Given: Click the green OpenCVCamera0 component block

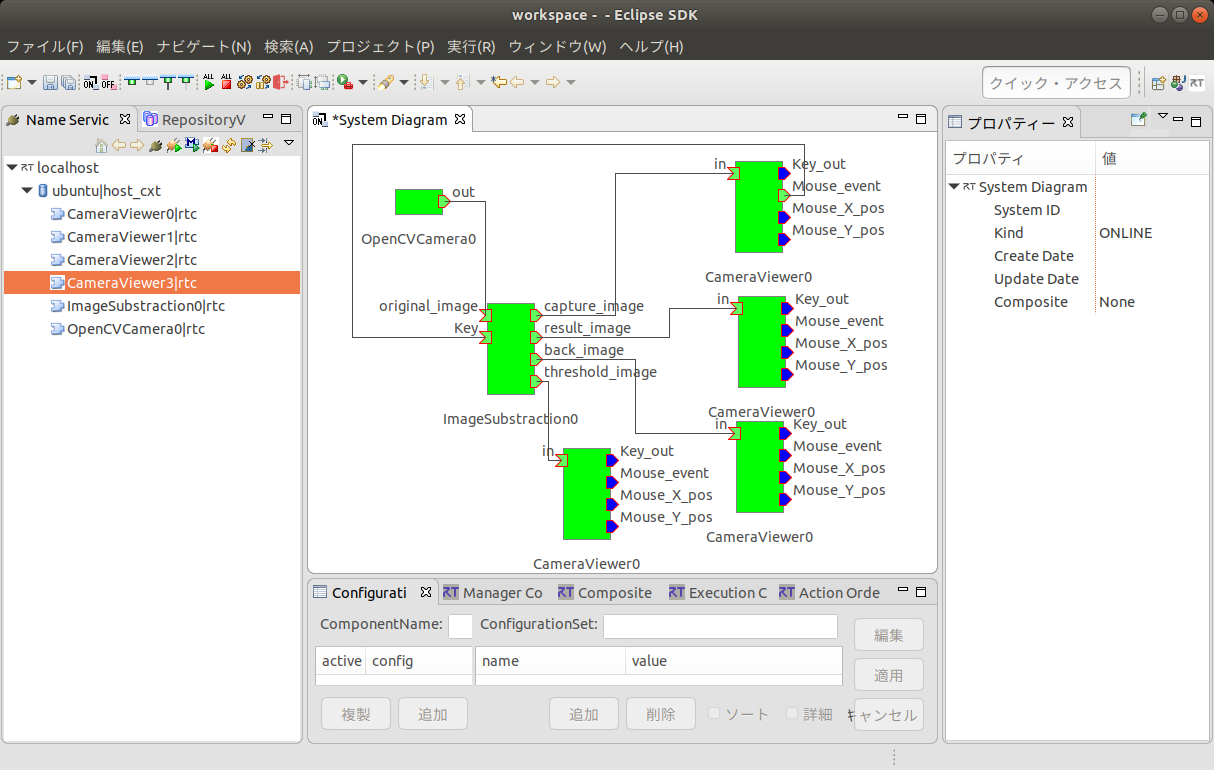Looking at the screenshot, I should 418,202.
